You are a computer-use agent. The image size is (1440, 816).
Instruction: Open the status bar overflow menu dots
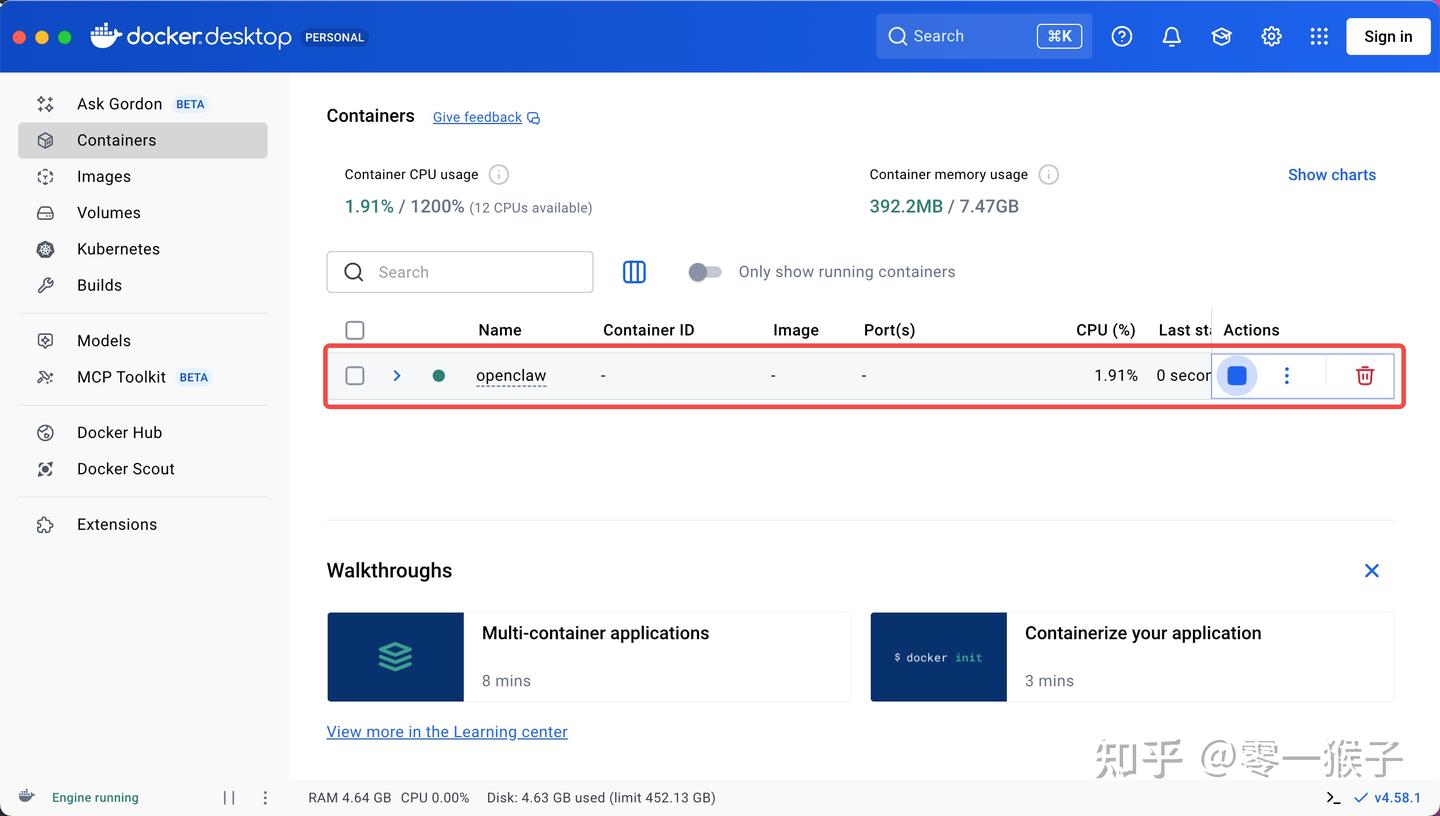(x=265, y=797)
